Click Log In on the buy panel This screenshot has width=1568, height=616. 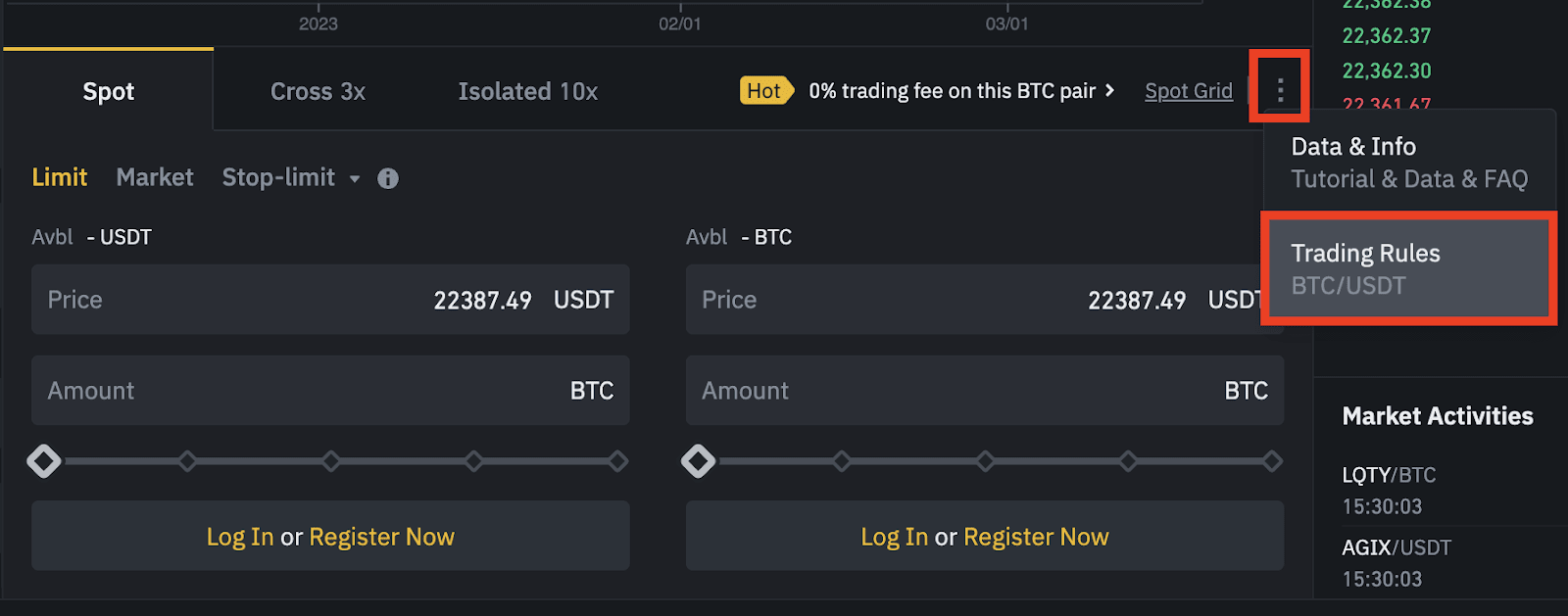point(240,537)
